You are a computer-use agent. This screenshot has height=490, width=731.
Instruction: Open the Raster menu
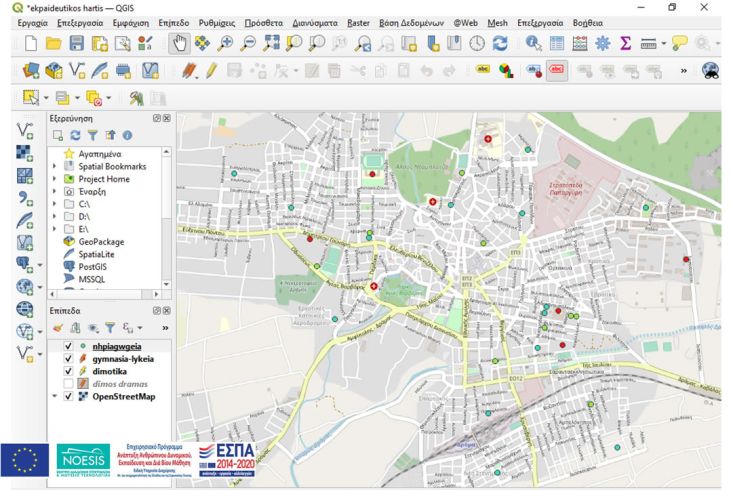pos(357,21)
